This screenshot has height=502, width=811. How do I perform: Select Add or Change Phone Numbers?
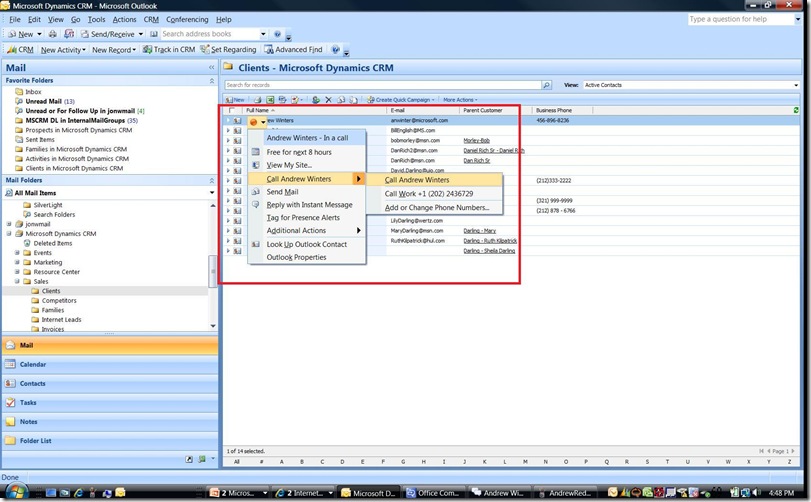(434, 208)
